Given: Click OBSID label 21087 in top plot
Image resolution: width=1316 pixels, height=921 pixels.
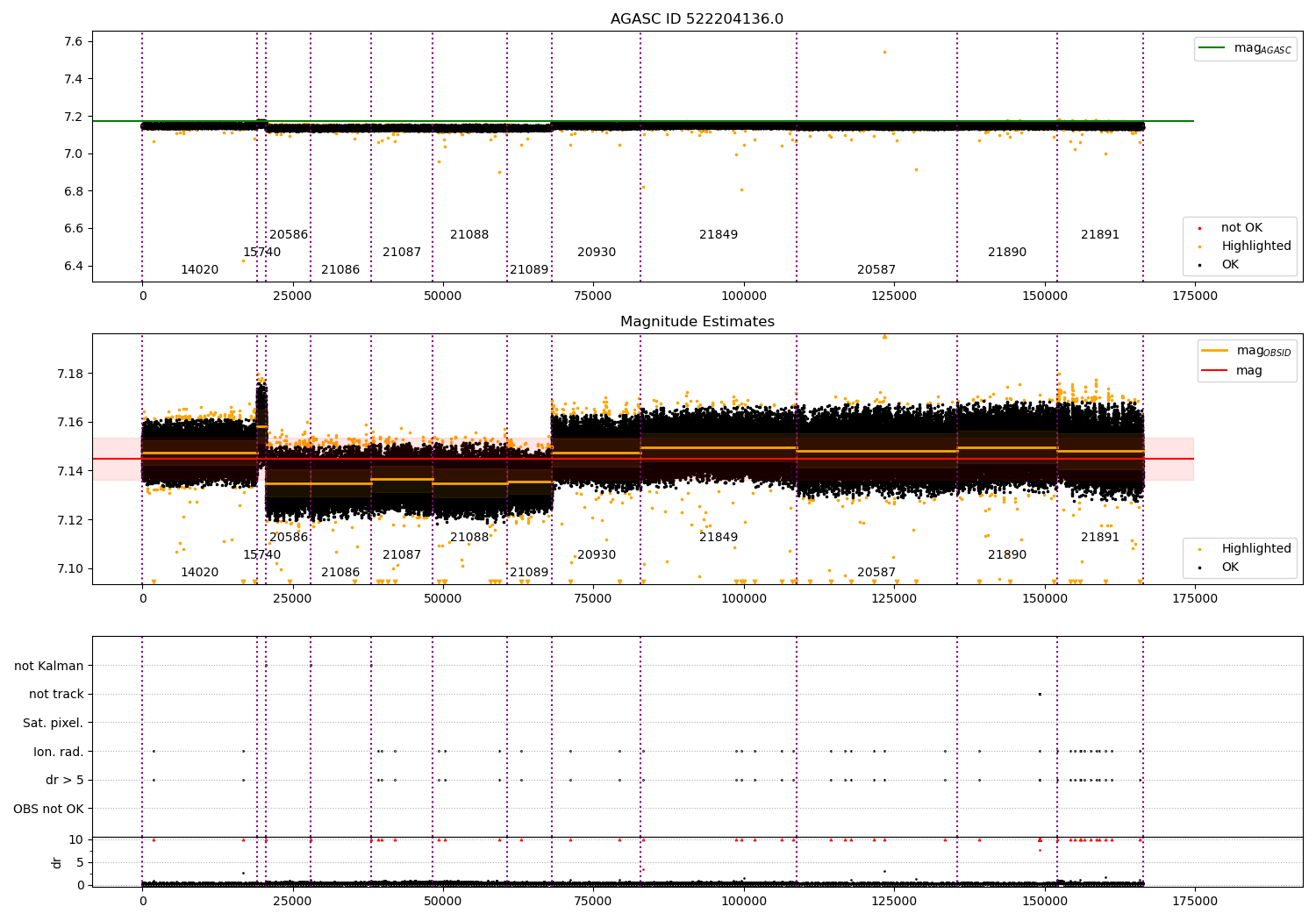Looking at the screenshot, I should pyautogui.click(x=402, y=253).
